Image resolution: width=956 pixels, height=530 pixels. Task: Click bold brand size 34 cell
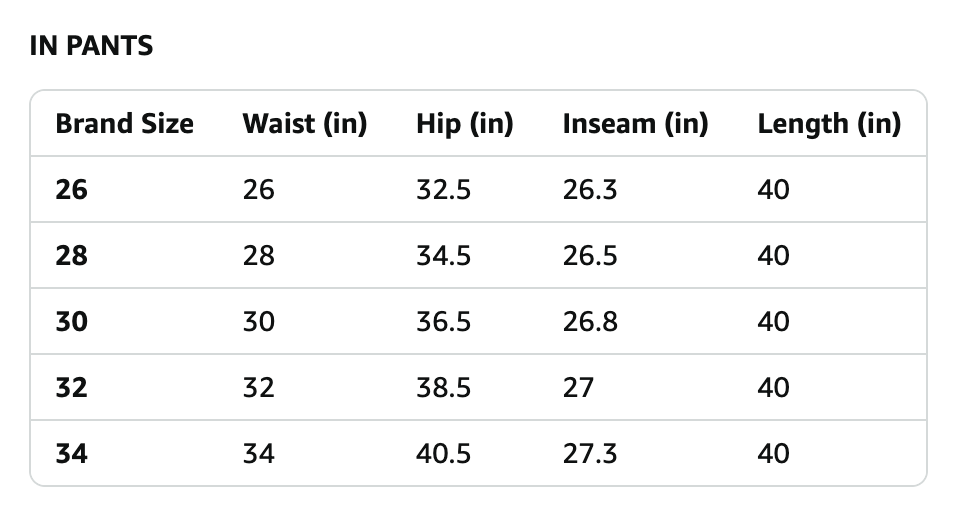click(72, 453)
